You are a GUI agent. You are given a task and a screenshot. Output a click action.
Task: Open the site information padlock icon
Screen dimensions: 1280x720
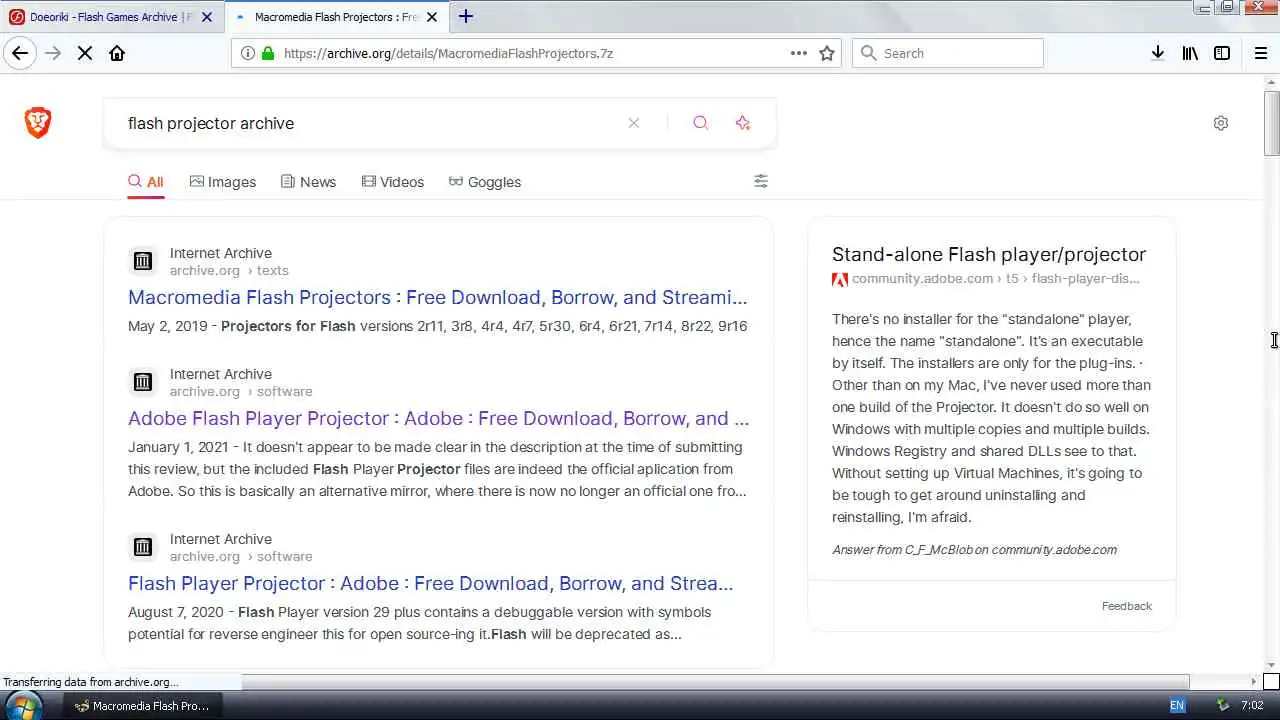(267, 53)
